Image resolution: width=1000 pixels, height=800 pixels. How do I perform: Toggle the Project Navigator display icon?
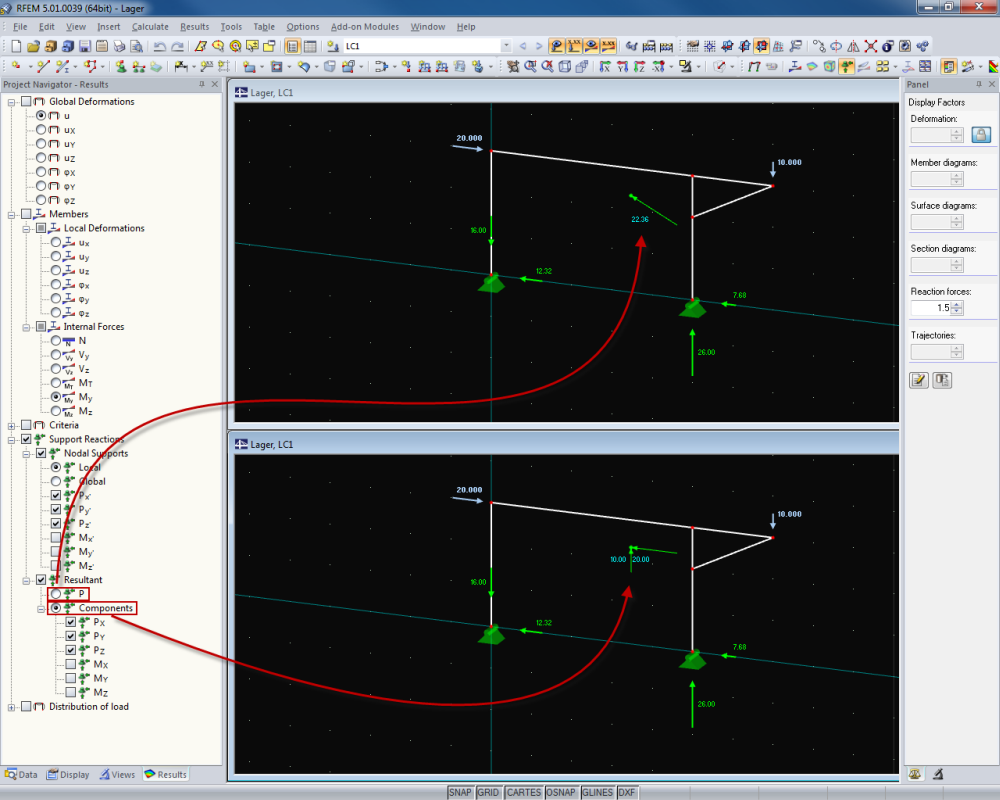[292, 46]
